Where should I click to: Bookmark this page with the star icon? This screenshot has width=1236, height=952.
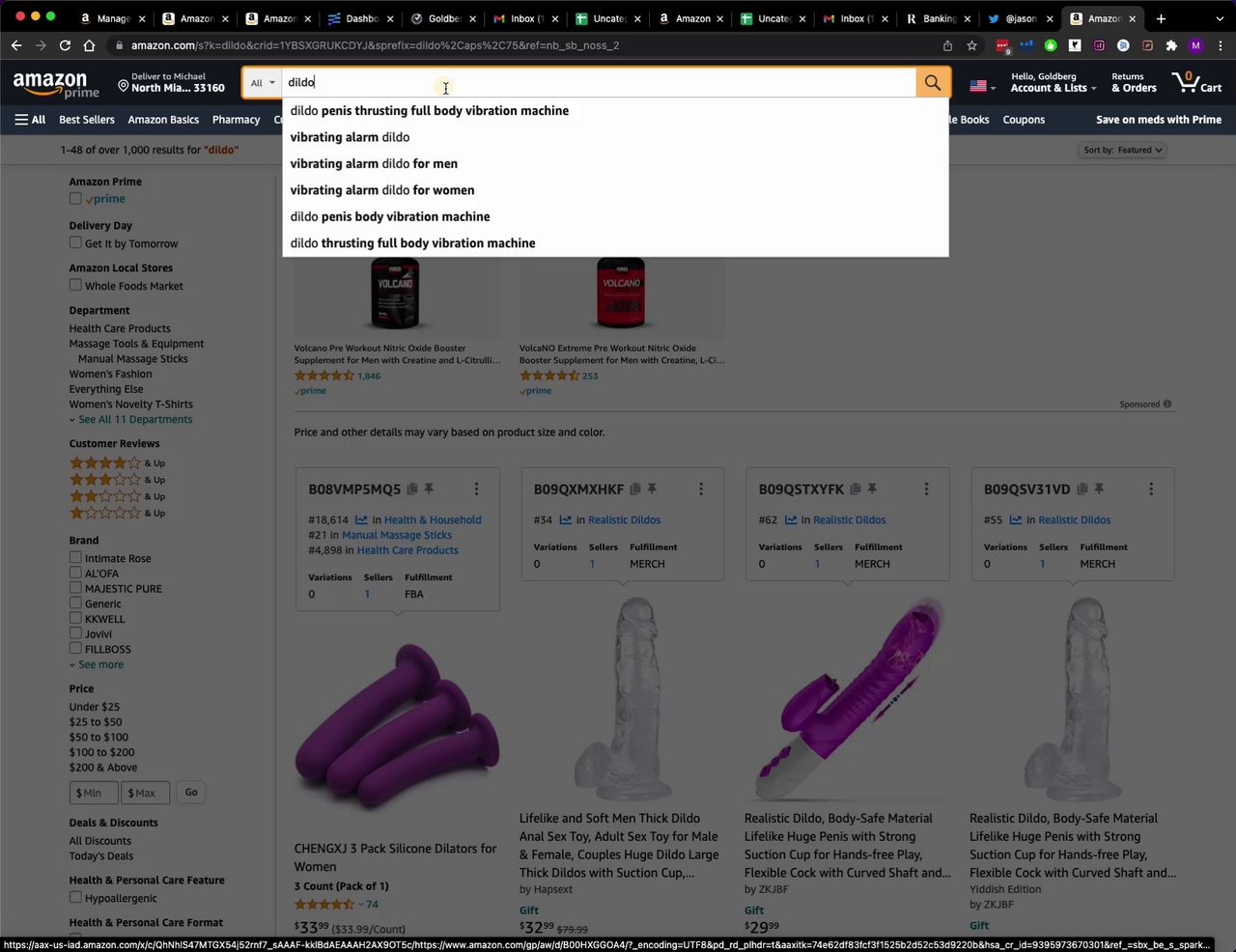tap(972, 45)
